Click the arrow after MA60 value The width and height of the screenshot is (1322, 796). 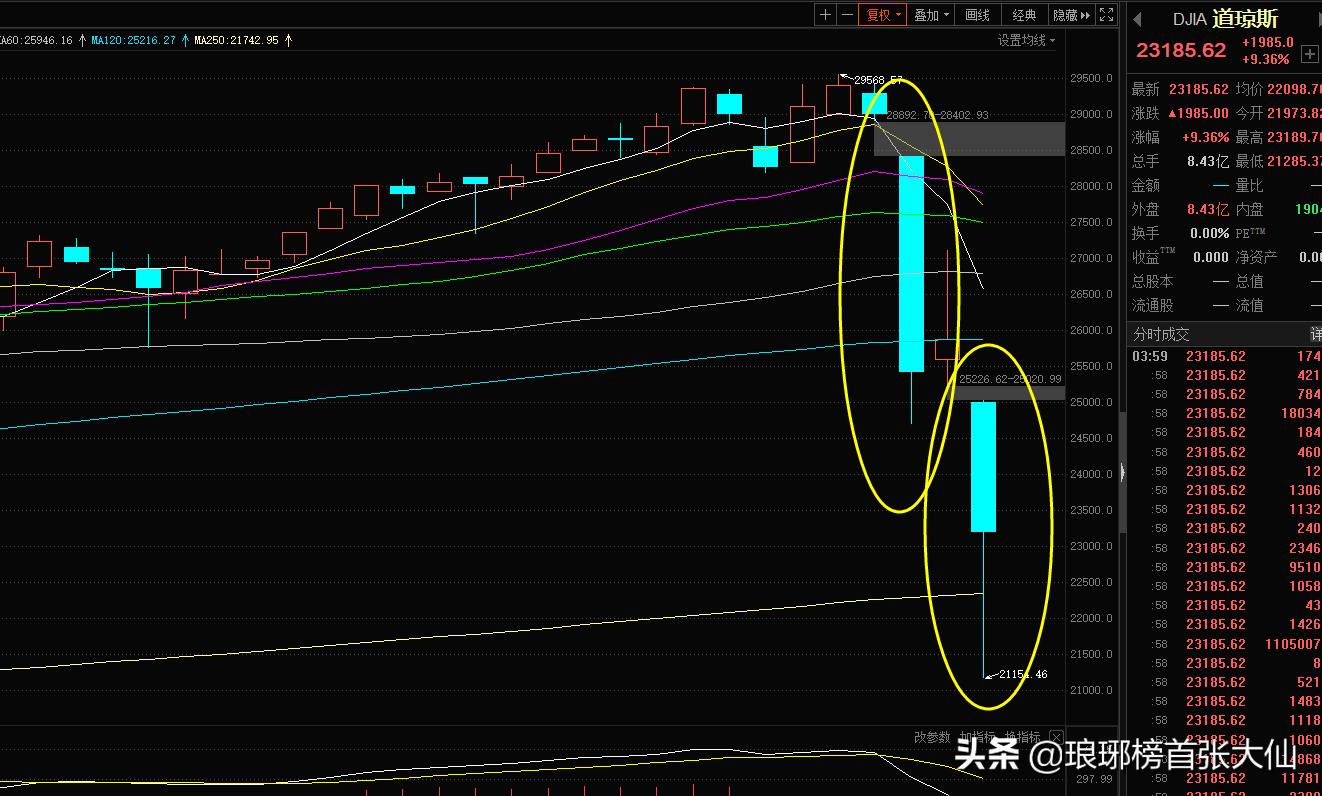point(81,40)
